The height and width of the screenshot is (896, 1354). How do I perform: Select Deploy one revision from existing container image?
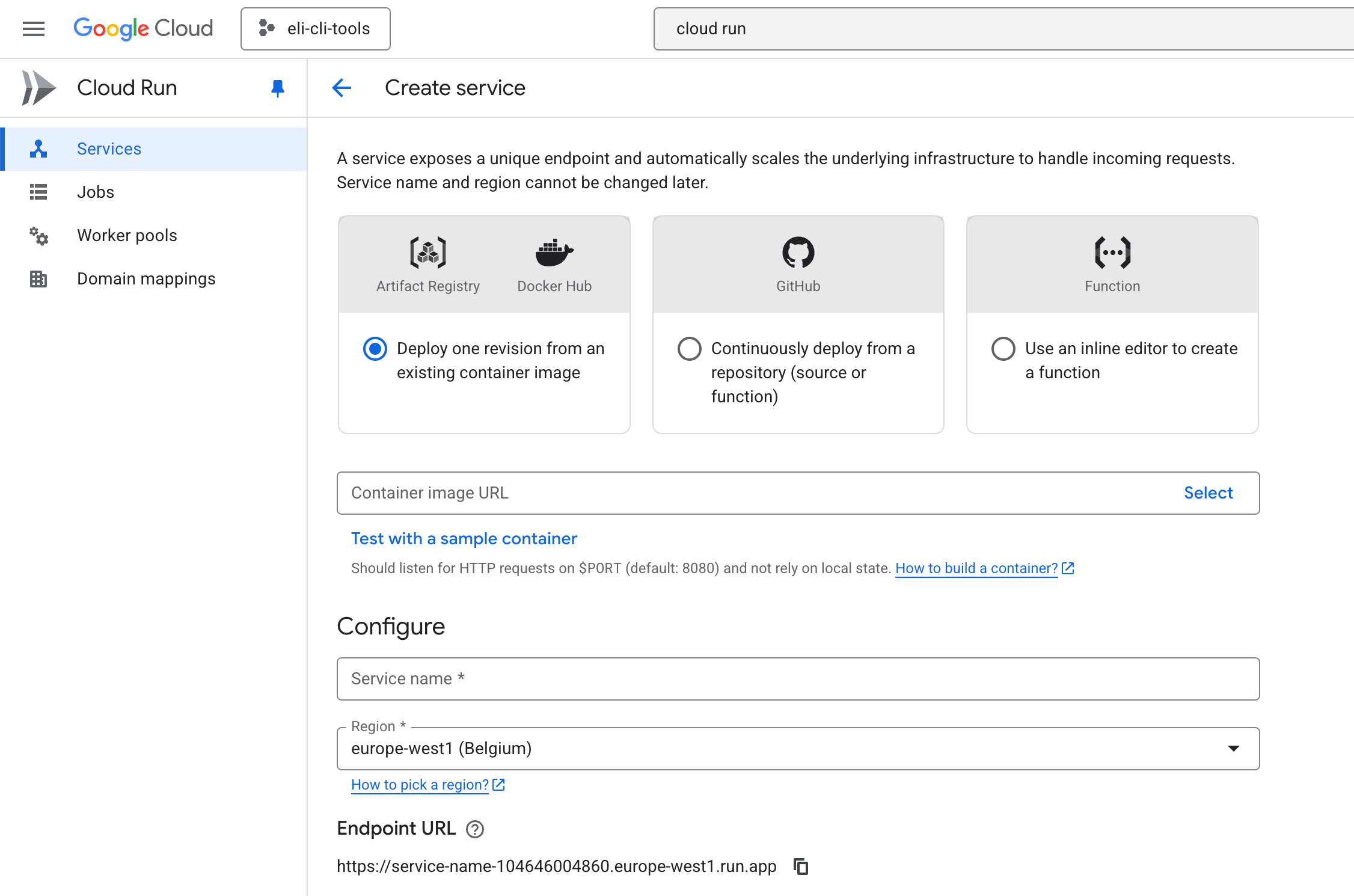click(375, 349)
